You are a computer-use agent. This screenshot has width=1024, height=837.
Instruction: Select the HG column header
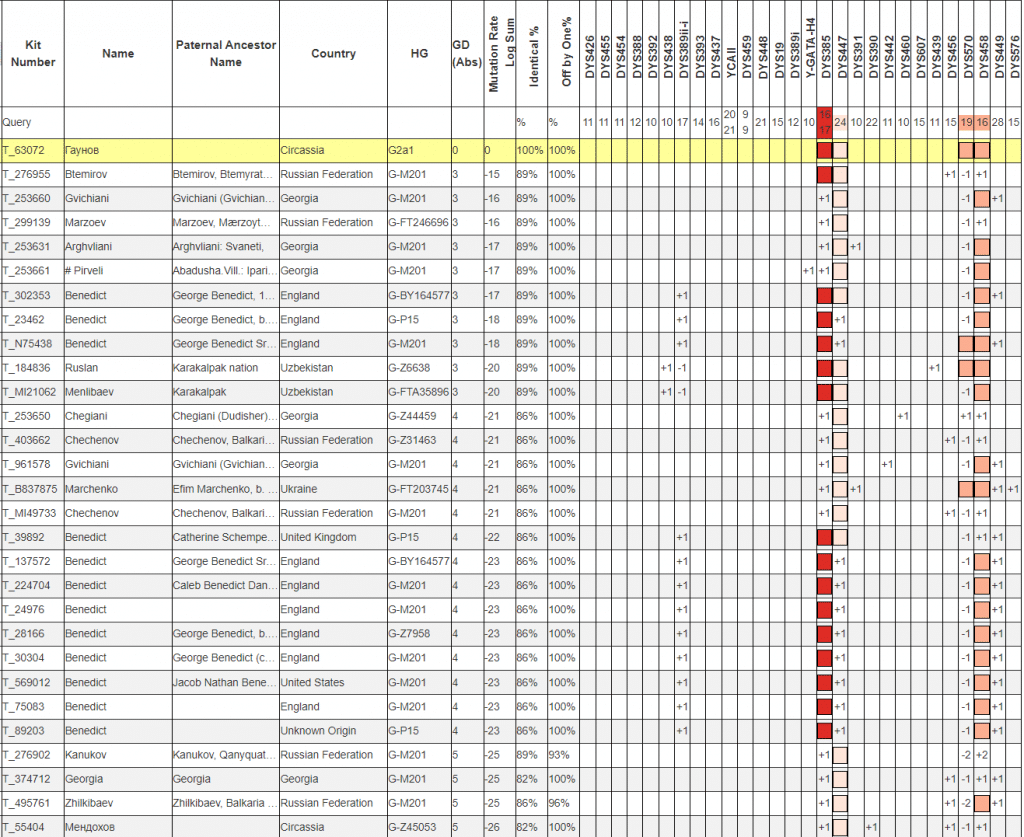click(419, 54)
